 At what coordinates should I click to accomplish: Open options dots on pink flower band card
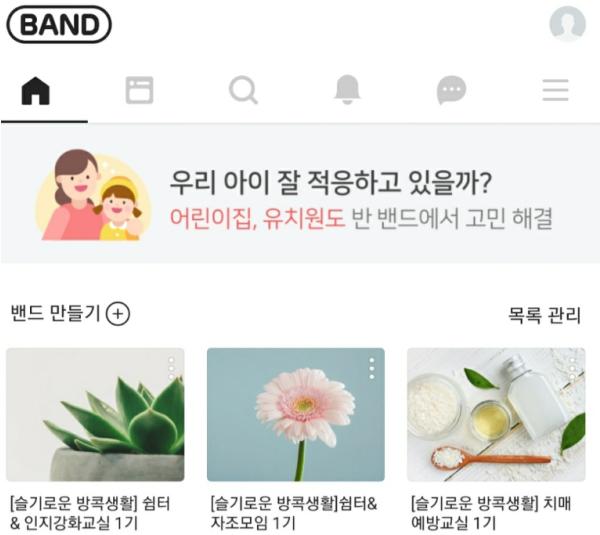point(372,369)
